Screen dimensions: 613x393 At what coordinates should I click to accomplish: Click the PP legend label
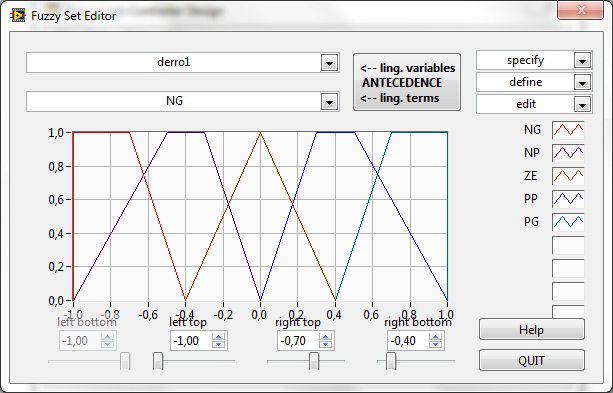tap(531, 199)
